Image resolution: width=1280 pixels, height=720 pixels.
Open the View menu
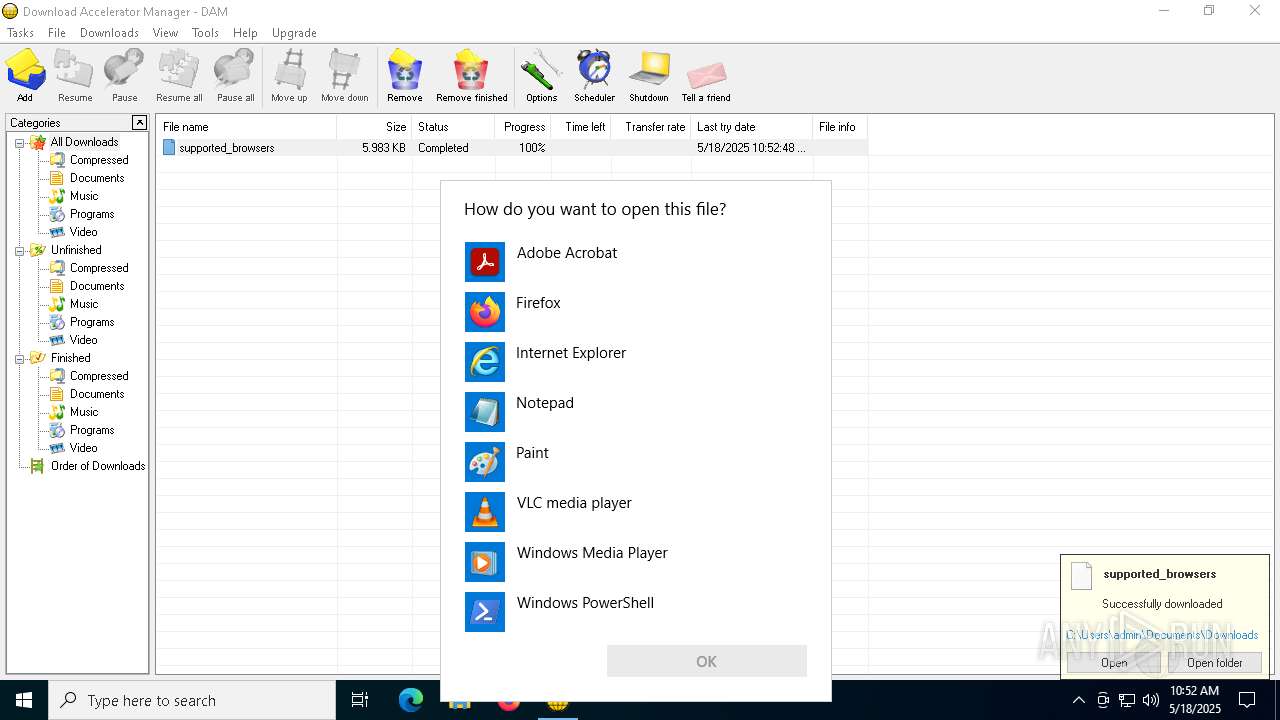coord(165,33)
